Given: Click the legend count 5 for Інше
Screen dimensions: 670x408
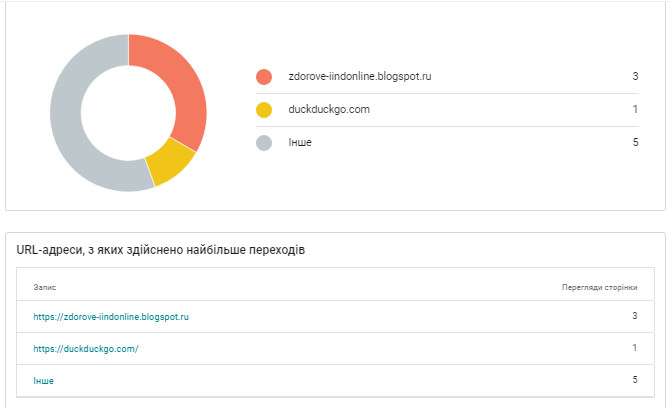Looking at the screenshot, I should [635, 142].
